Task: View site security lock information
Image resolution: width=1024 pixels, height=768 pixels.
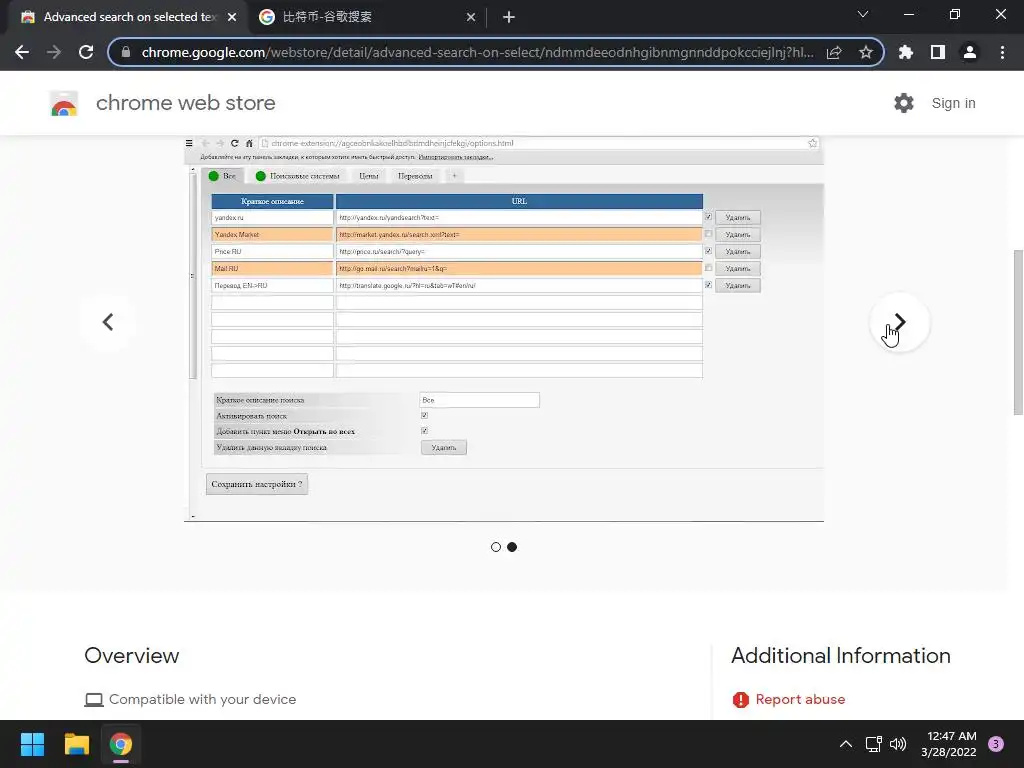Action: (x=125, y=52)
